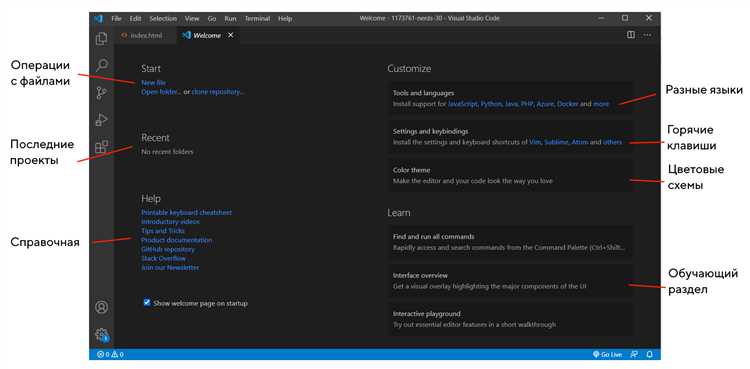Click the No recent folders text
The image size is (750, 369).
click(x=167, y=152)
